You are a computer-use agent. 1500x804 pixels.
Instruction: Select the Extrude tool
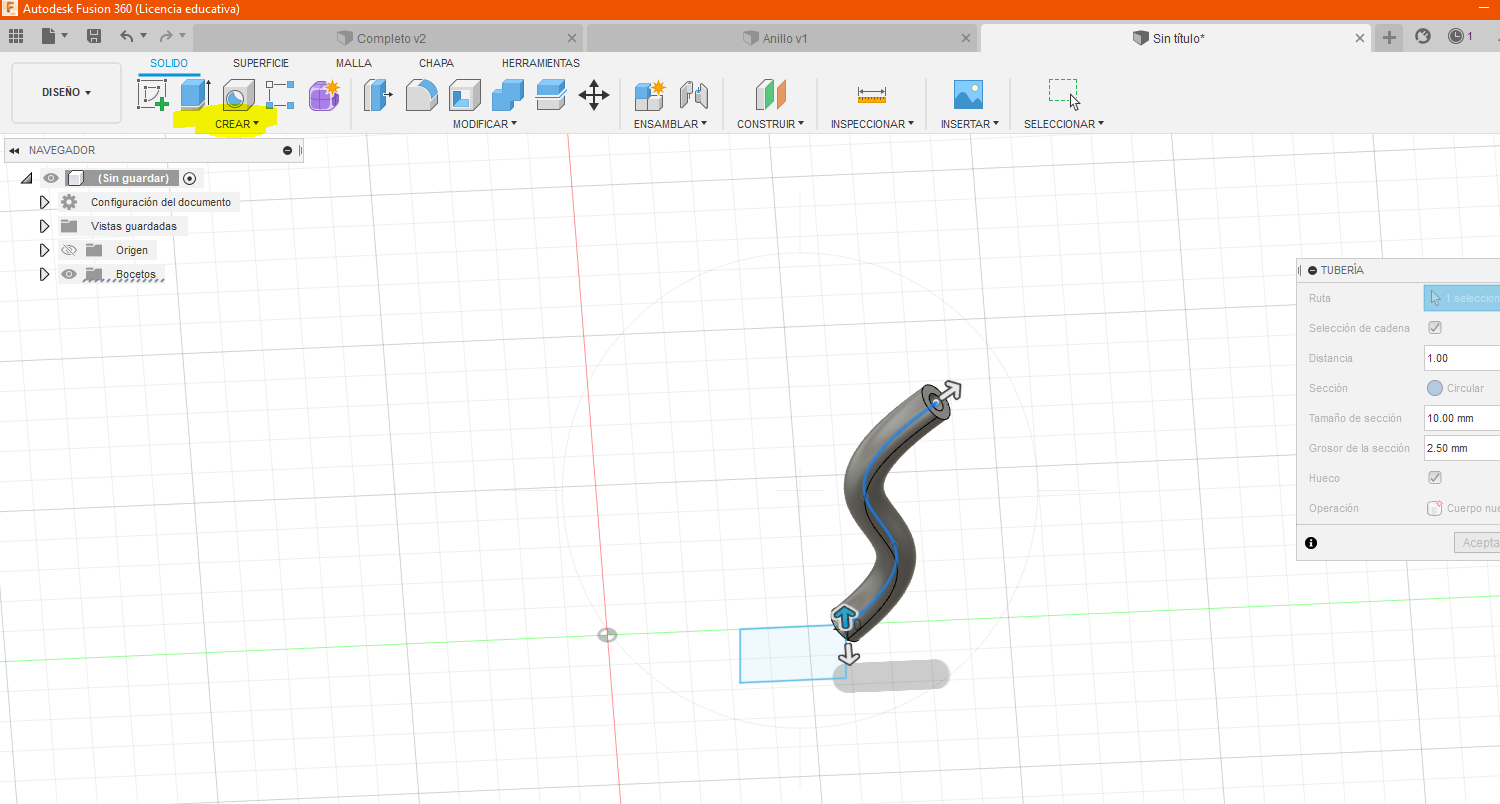tap(195, 95)
